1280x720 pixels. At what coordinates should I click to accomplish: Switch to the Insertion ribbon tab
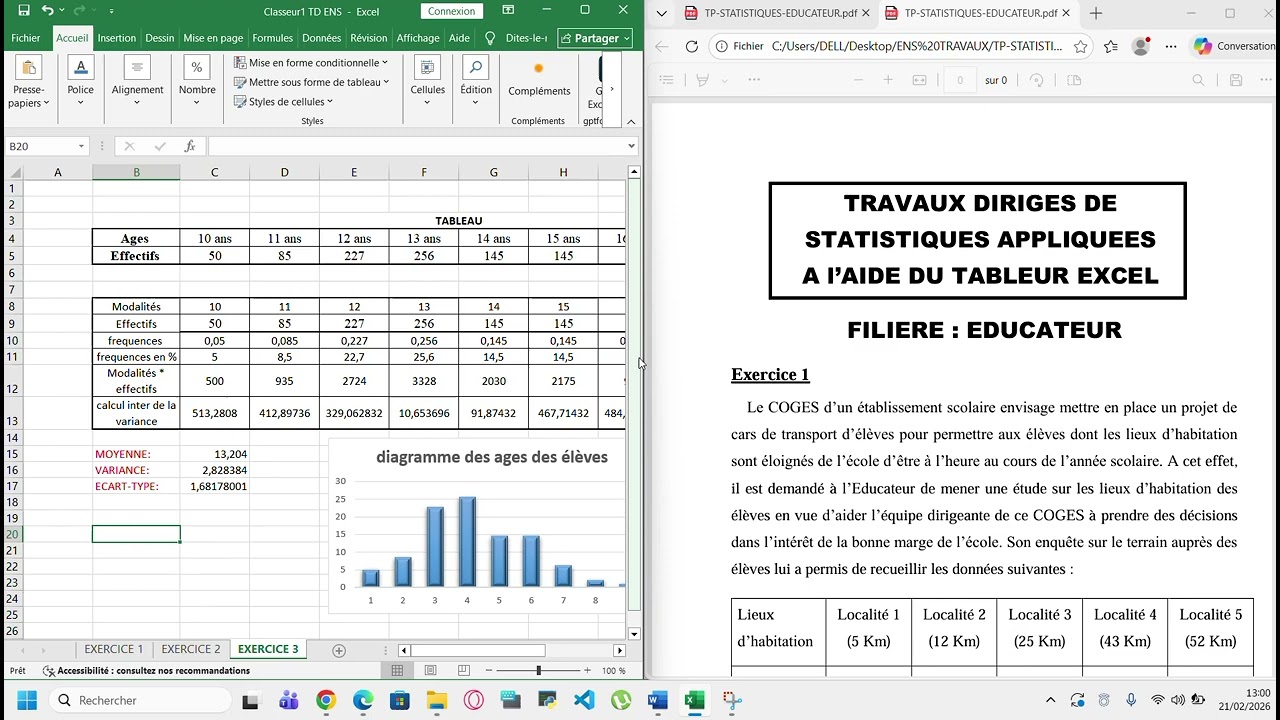117,38
